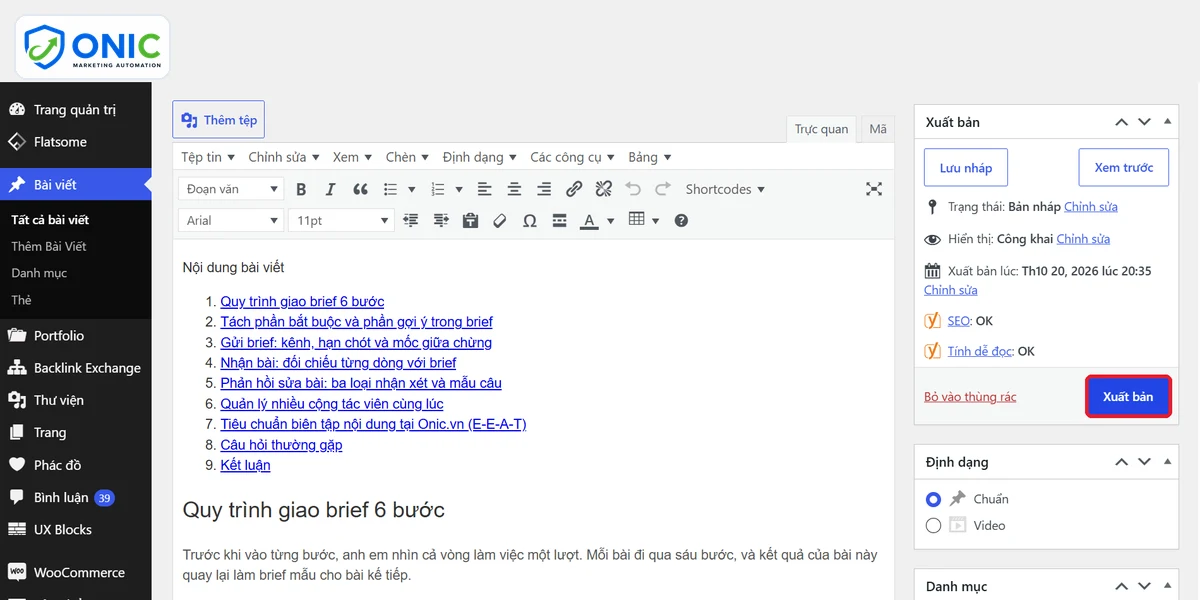Apply numbered list formatting
The image size is (1200, 600).
pos(437,189)
